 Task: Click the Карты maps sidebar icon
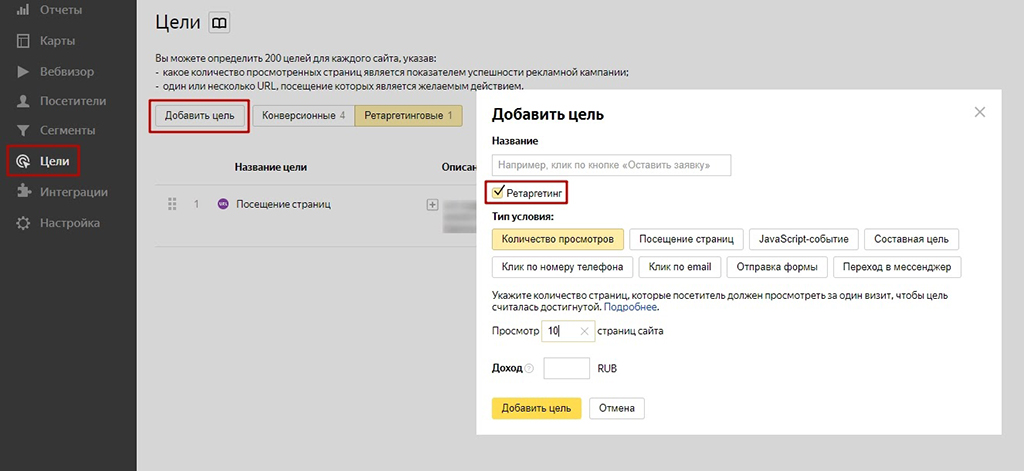[x=23, y=41]
